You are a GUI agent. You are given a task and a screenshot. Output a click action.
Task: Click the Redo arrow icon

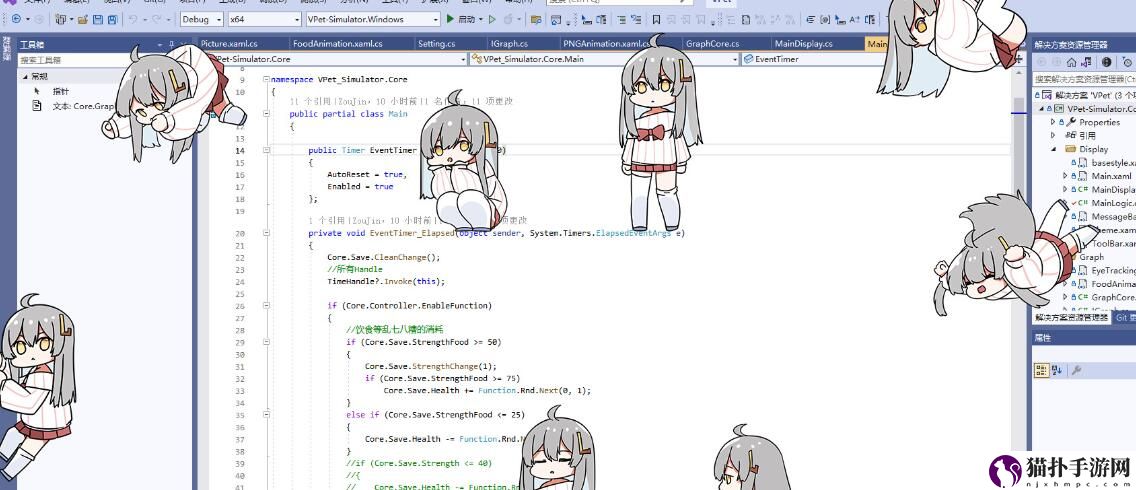pyautogui.click(x=156, y=19)
